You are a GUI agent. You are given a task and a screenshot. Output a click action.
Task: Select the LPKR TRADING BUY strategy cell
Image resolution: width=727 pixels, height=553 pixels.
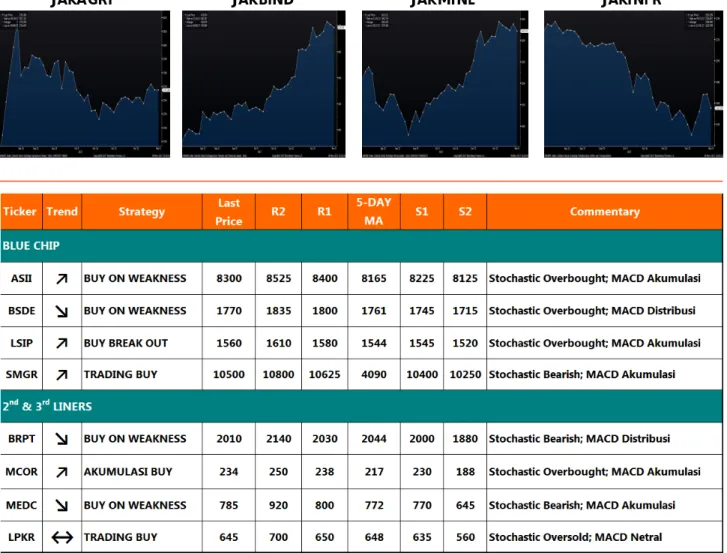coord(142,537)
